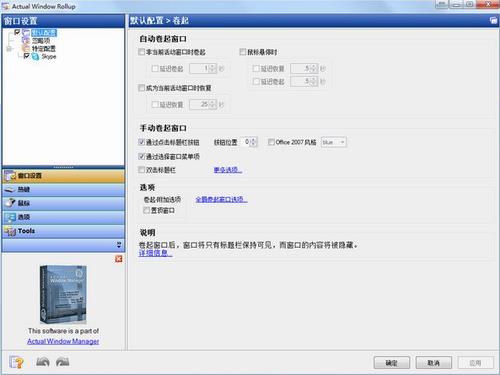The height and width of the screenshot is (375, 500).
Task: Click the 热键 keyboard icon in navigation pane
Action: (x=10, y=189)
